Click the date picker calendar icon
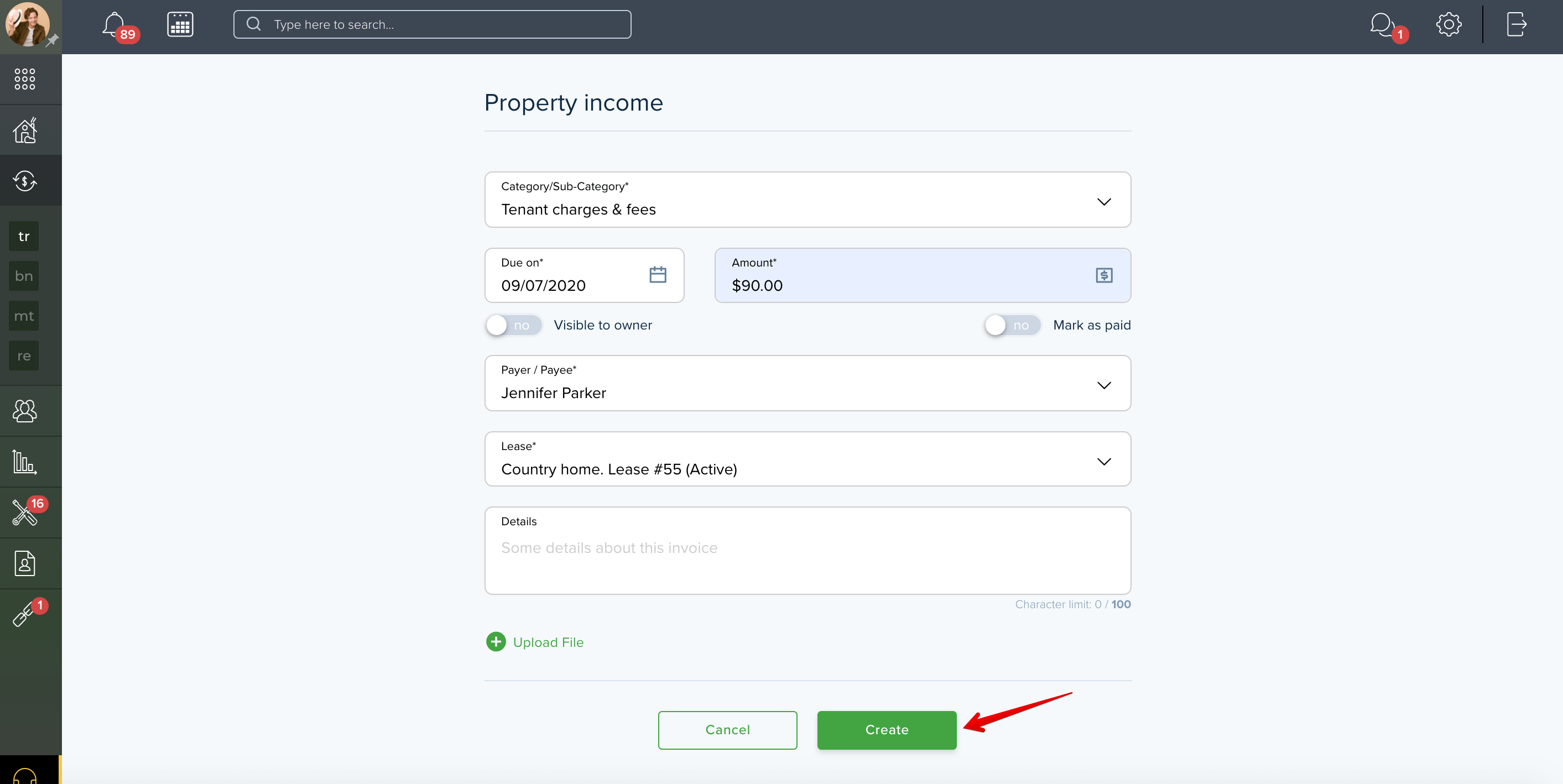This screenshot has width=1563, height=784. (x=658, y=275)
